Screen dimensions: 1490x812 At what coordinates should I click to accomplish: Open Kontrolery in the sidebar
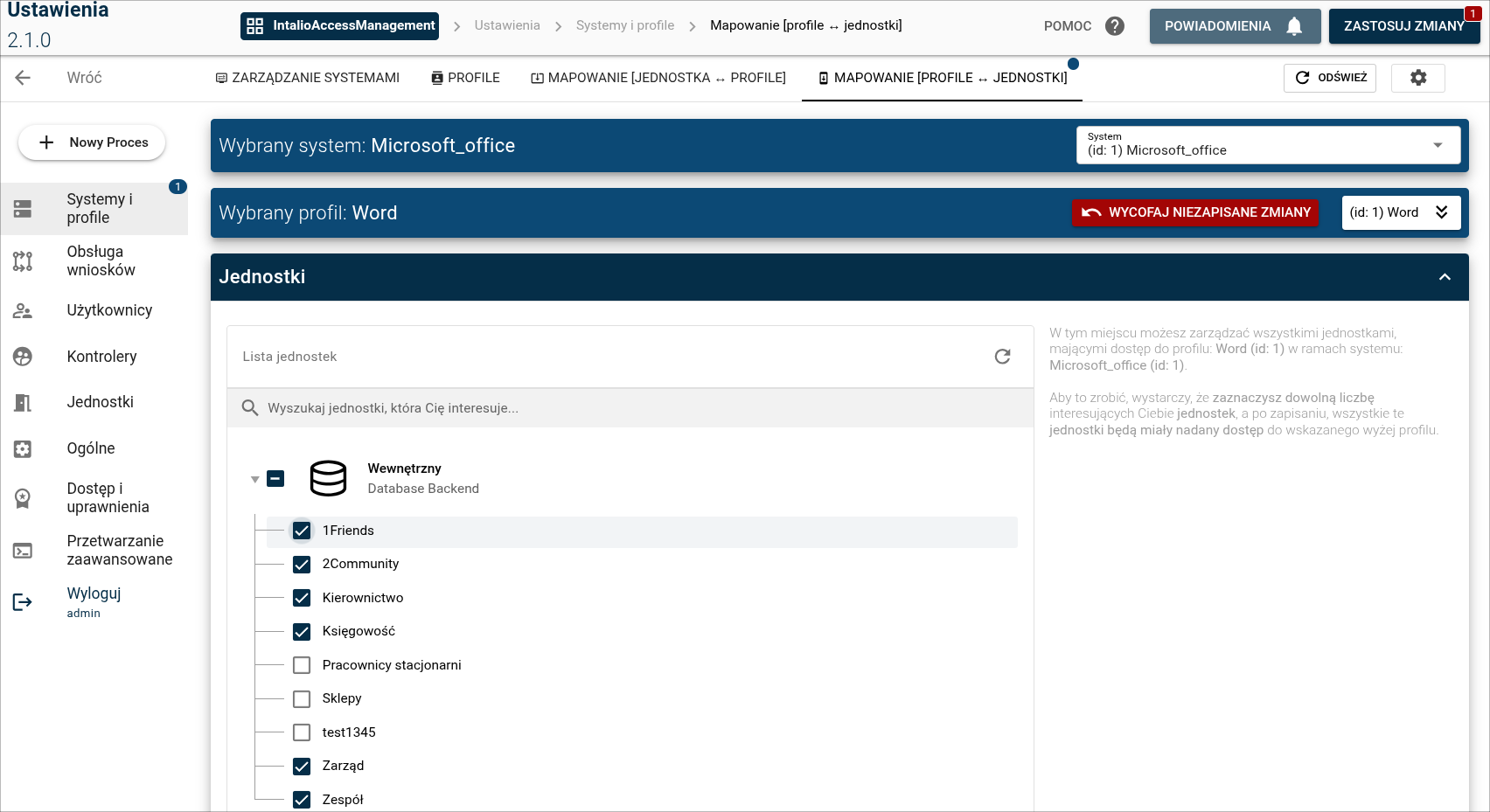pyautogui.click(x=94, y=357)
